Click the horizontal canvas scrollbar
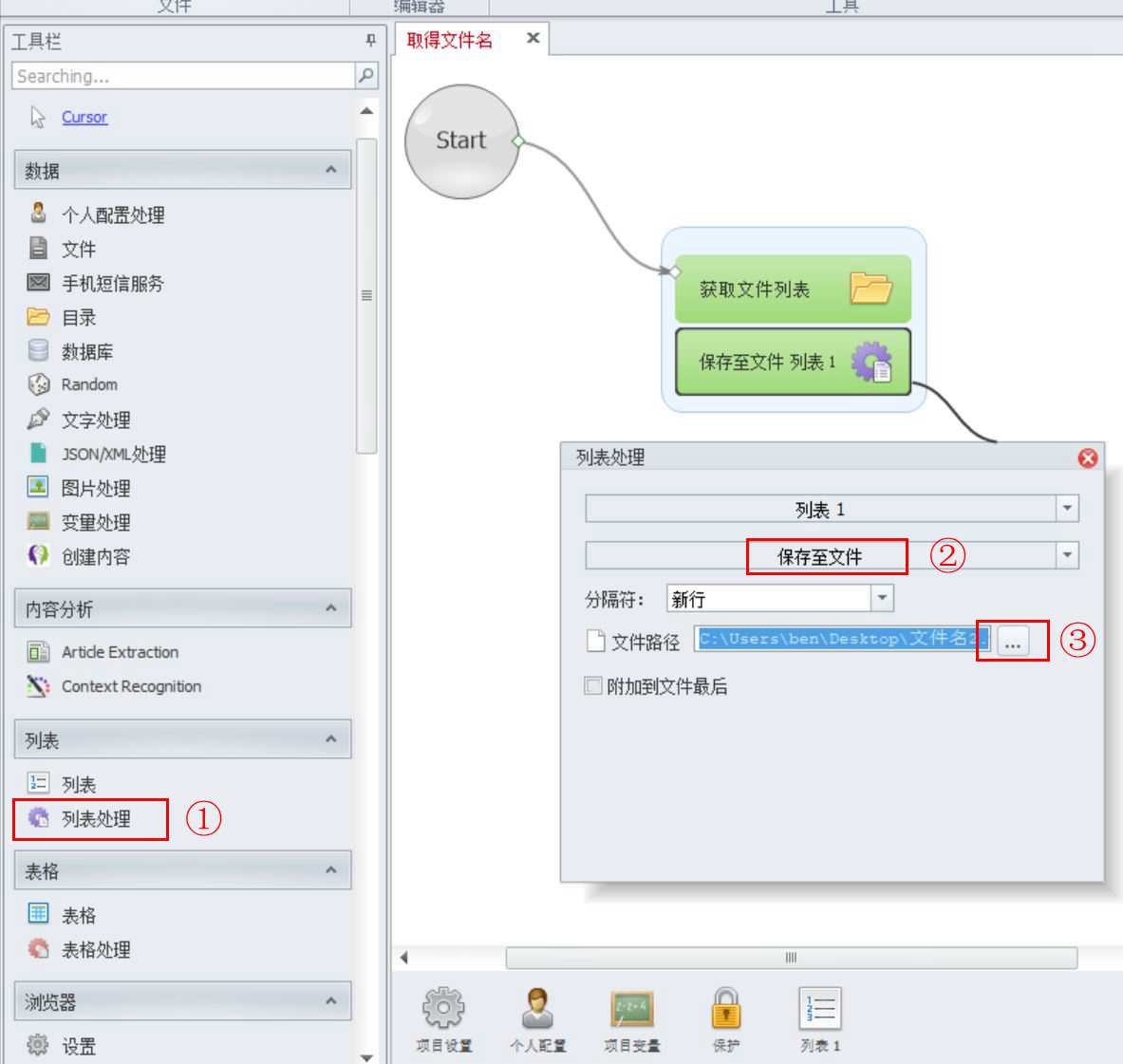Image resolution: width=1123 pixels, height=1064 pixels. [791, 958]
